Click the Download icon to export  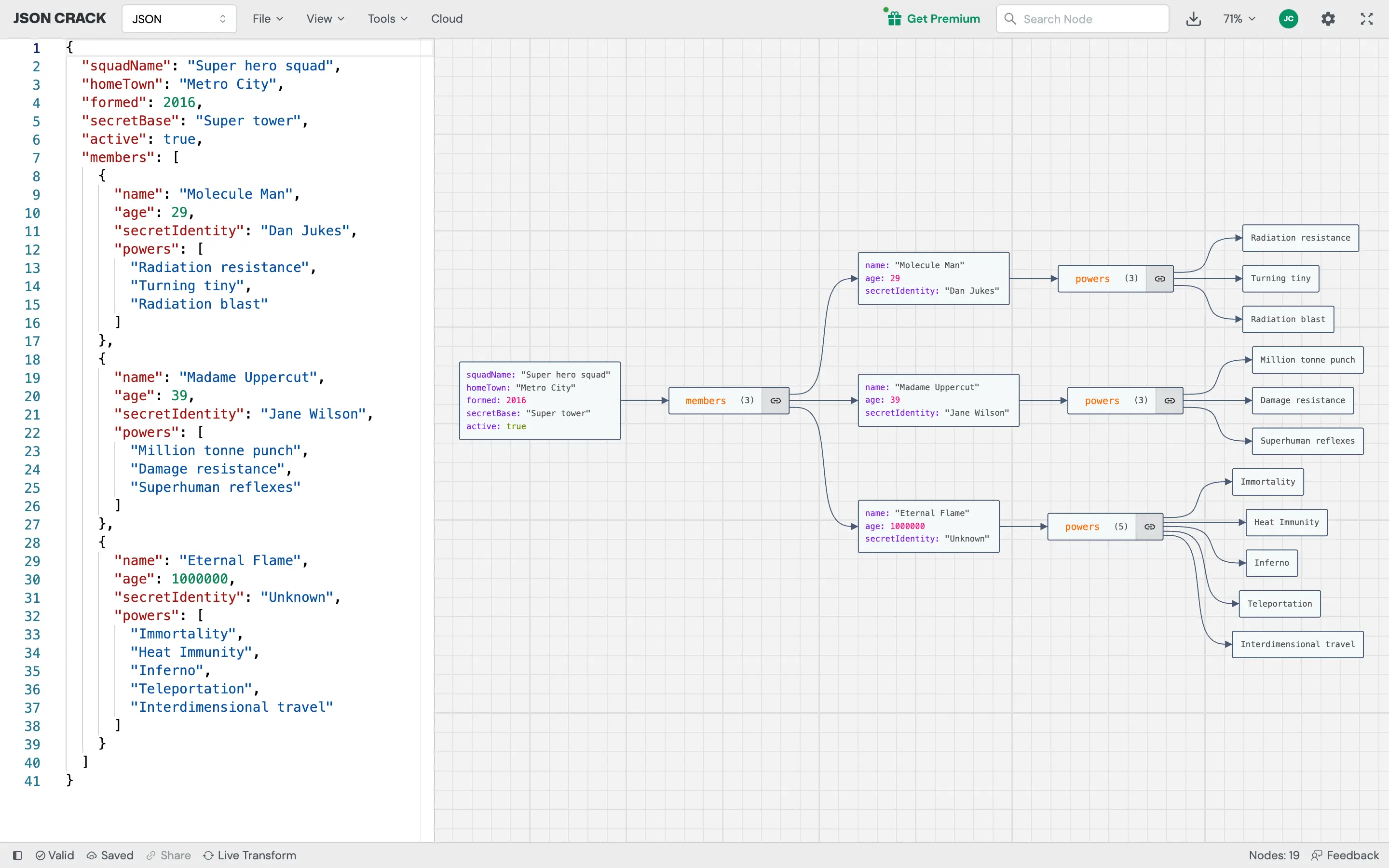(1193, 18)
